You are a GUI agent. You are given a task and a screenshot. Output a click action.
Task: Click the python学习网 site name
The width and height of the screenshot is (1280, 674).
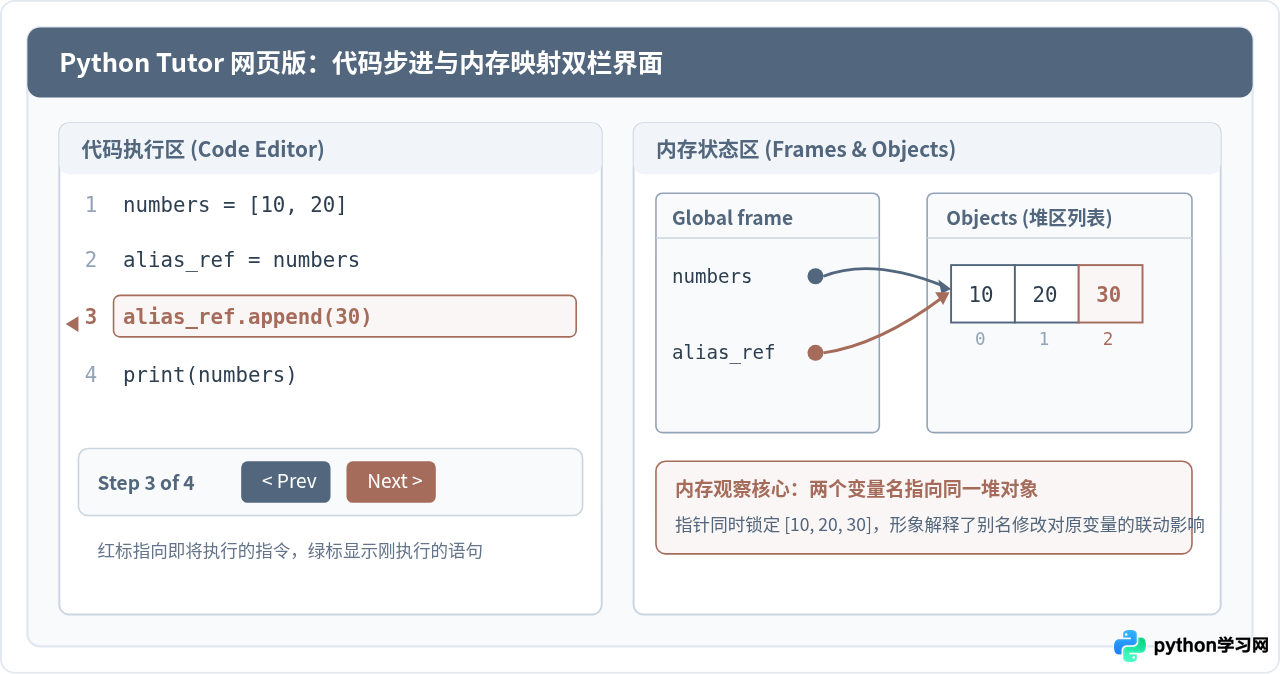pos(1211,646)
